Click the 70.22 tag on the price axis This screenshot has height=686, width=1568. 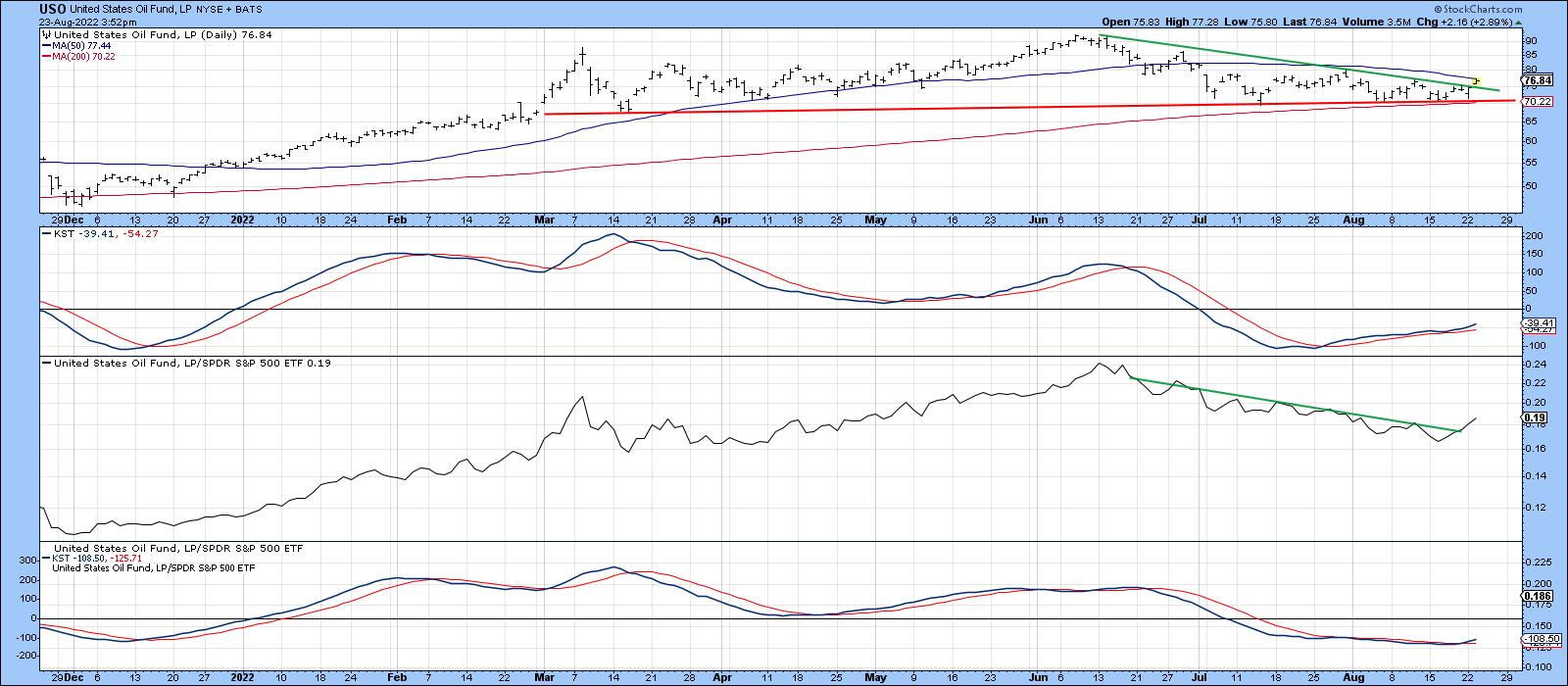point(1538,101)
